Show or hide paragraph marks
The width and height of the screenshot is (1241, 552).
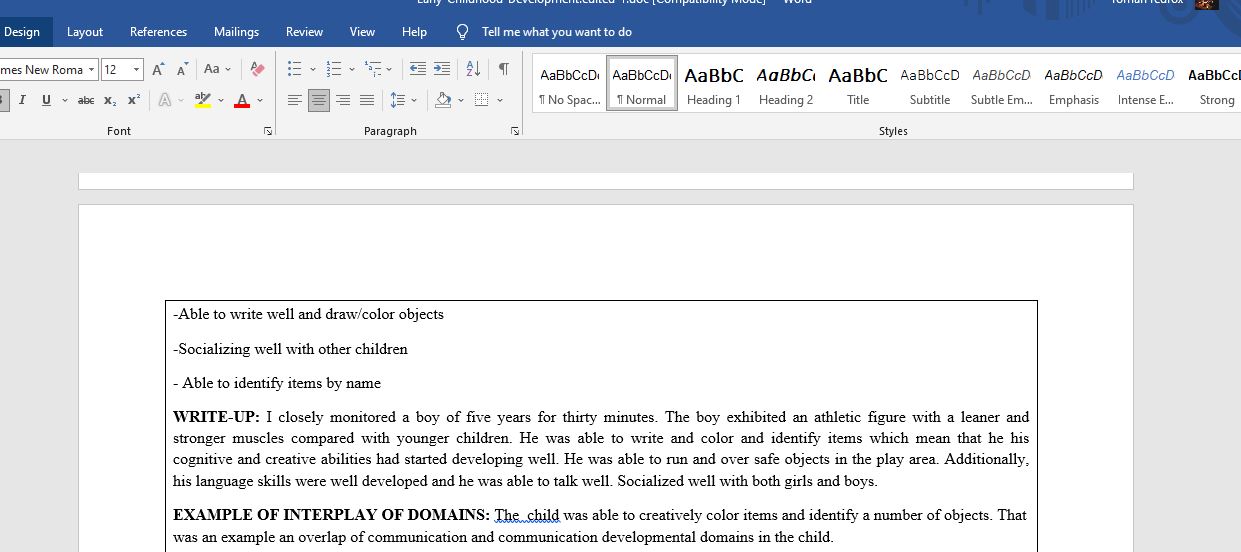click(504, 70)
